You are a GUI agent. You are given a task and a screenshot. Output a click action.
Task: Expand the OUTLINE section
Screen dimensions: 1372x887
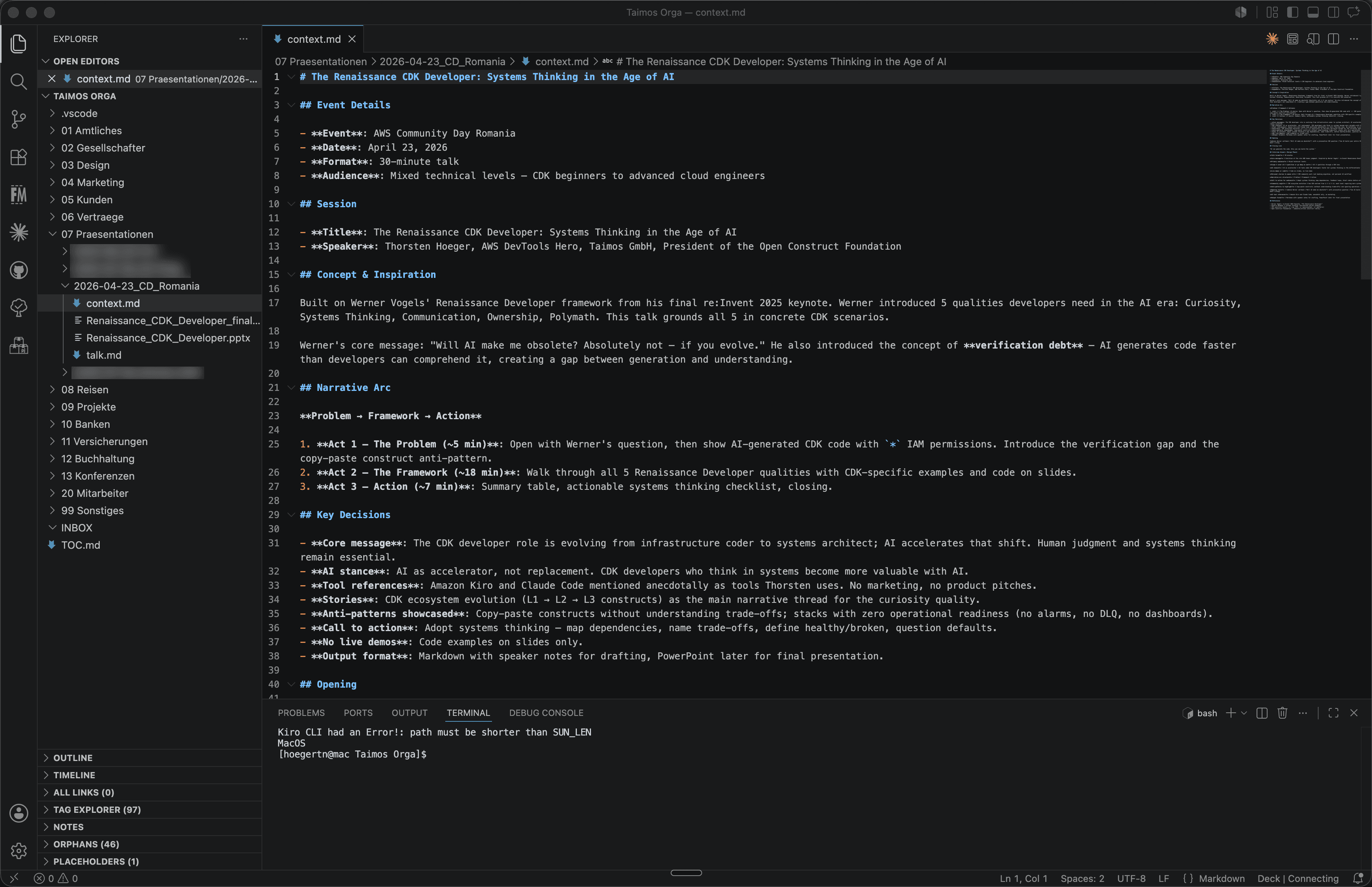[x=150, y=758]
